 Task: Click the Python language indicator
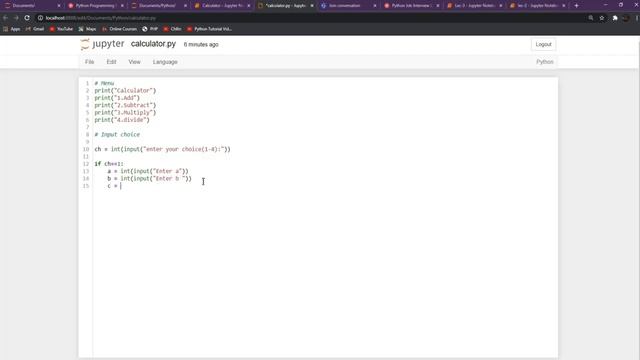pos(544,62)
